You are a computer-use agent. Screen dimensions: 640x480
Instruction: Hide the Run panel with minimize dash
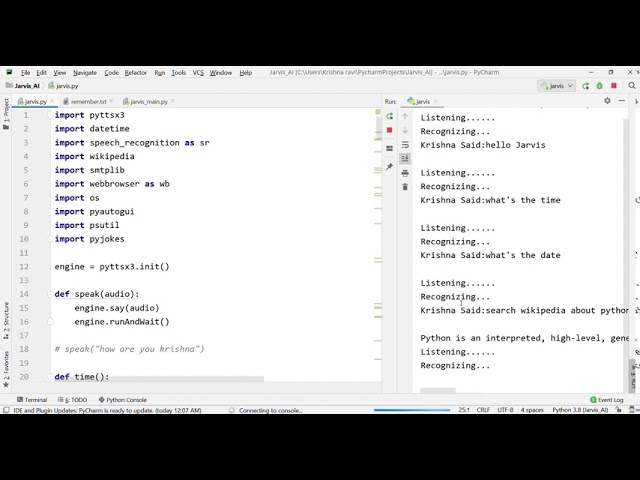point(622,100)
